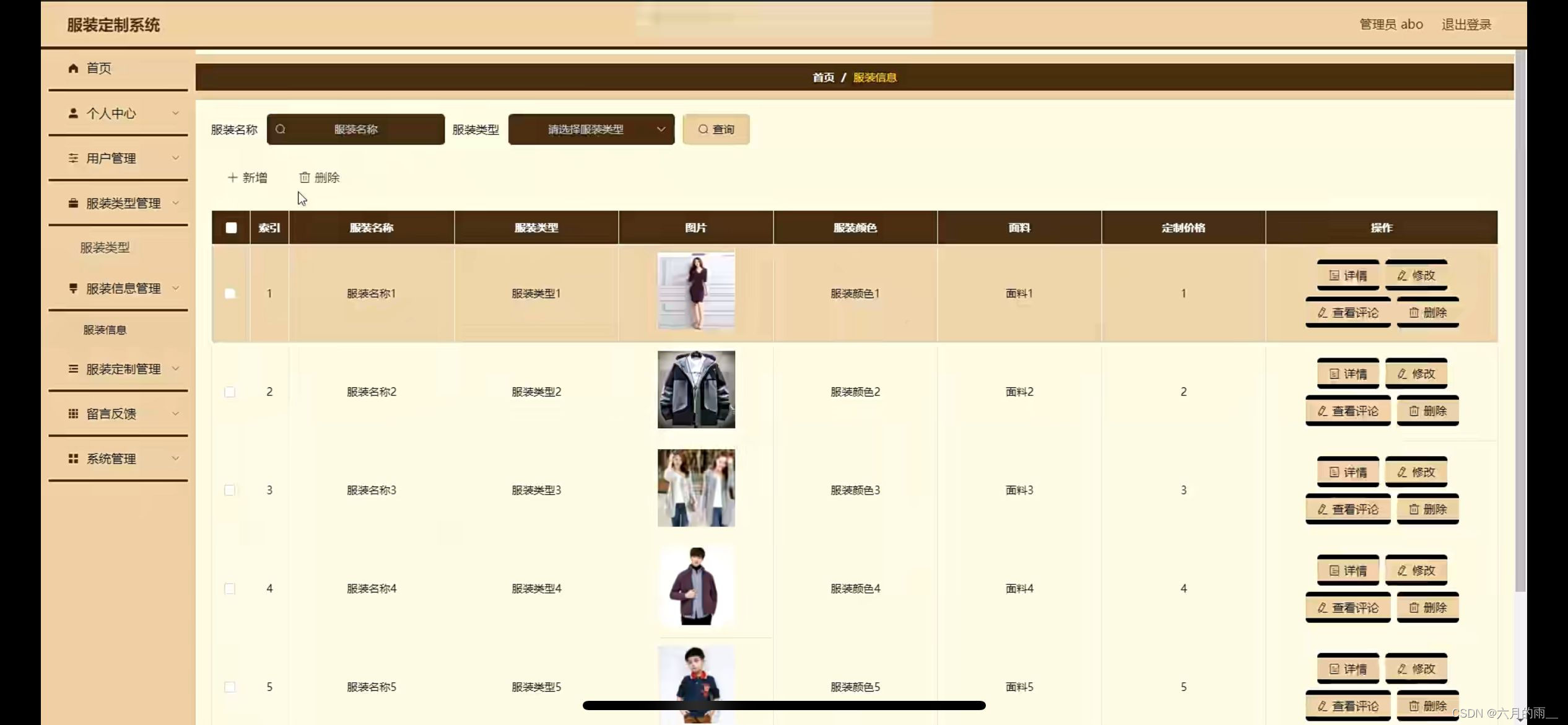The width and height of the screenshot is (1568, 725).
Task: Select the checkbox for row 4
Action: click(x=230, y=589)
